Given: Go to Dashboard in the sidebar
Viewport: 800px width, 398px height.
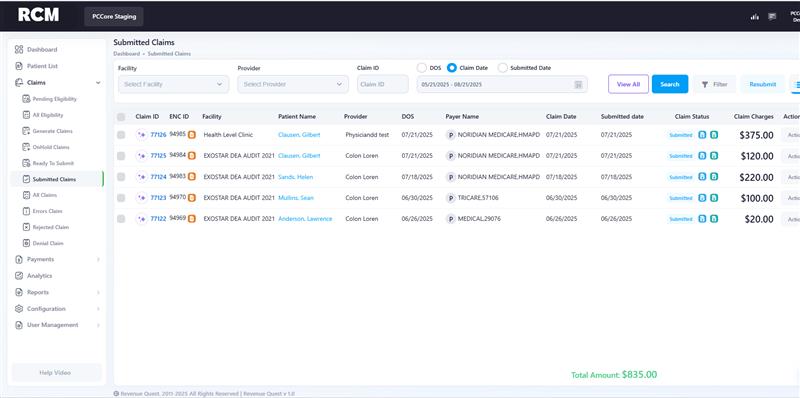Looking at the screenshot, I should [x=42, y=49].
